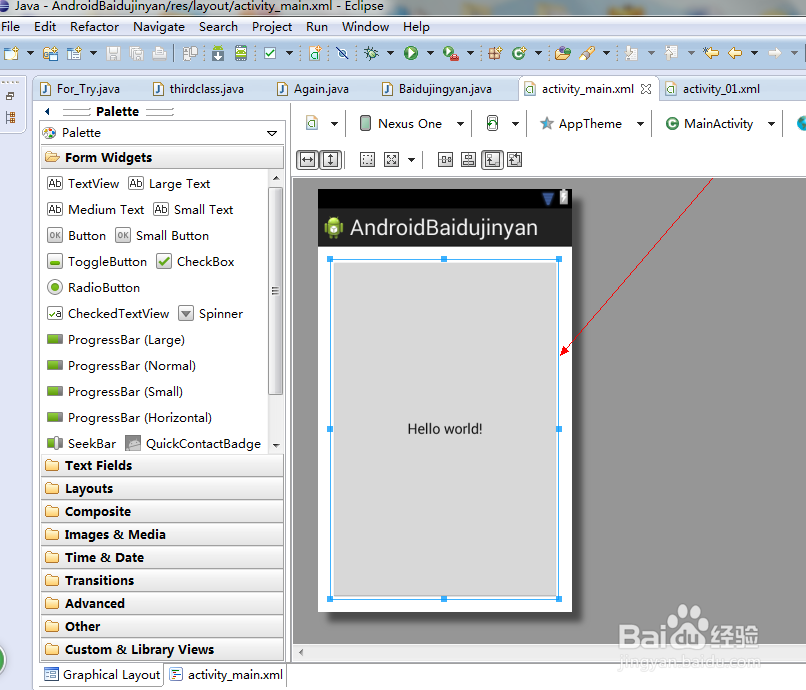The height and width of the screenshot is (690, 806).
Task: Expand Images & Media palette category
Action: (x=162, y=535)
